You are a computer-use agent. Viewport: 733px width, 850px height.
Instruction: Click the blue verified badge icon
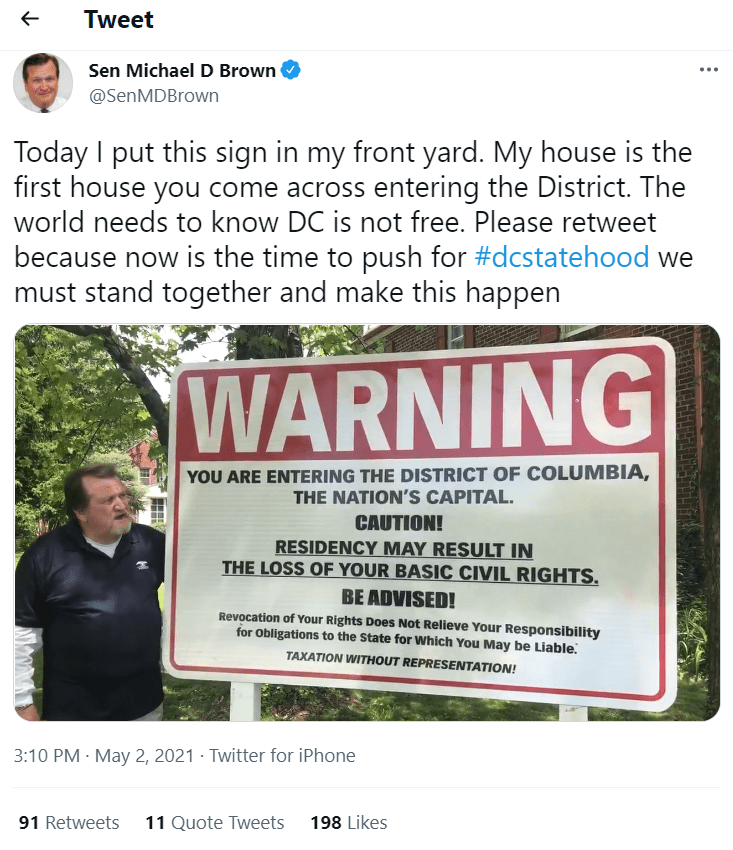tap(291, 70)
